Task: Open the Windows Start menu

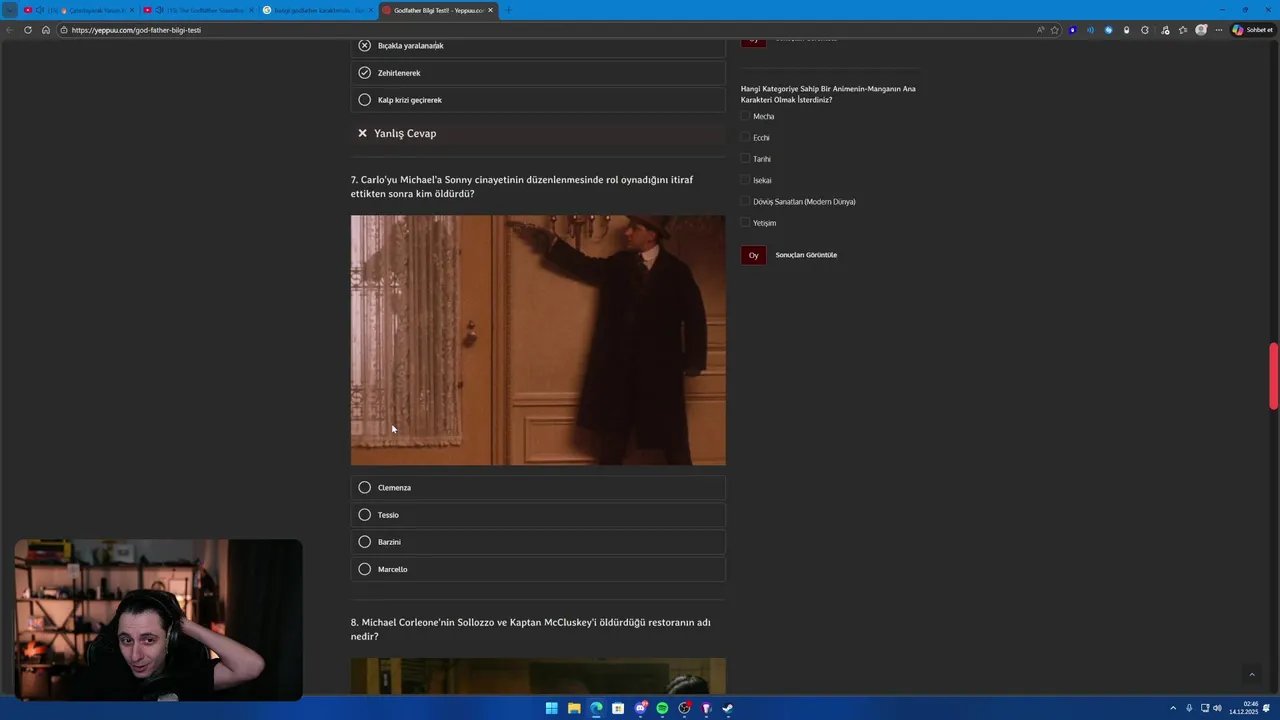Action: 551,708
